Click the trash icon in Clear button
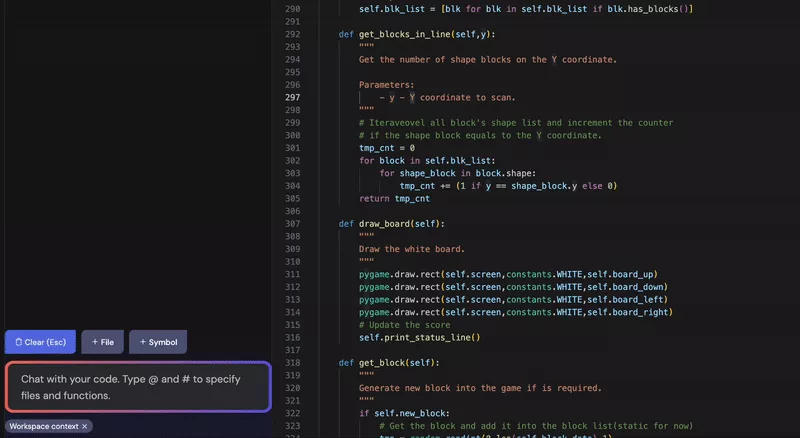This screenshot has width=800, height=438. pos(18,342)
